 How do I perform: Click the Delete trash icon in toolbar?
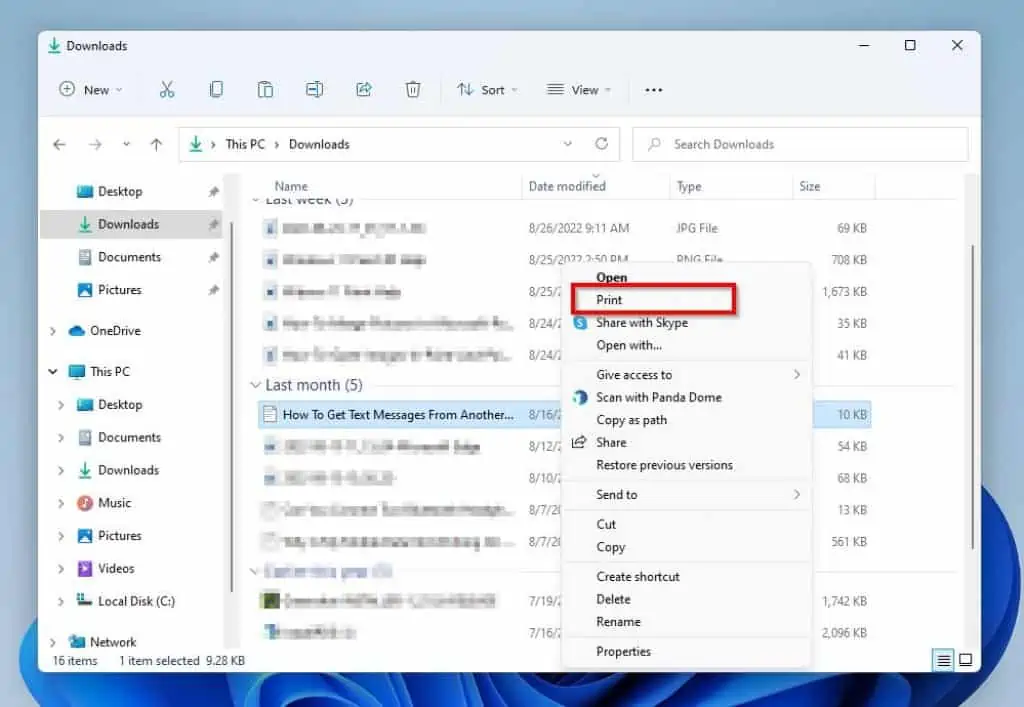[413, 89]
